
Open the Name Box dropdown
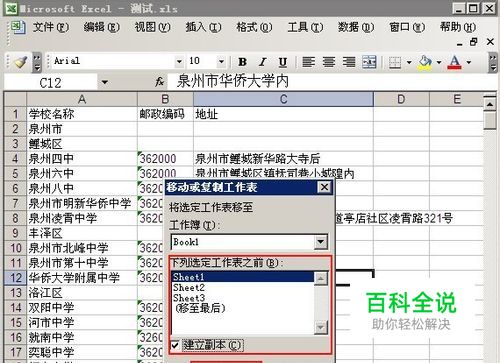point(105,82)
